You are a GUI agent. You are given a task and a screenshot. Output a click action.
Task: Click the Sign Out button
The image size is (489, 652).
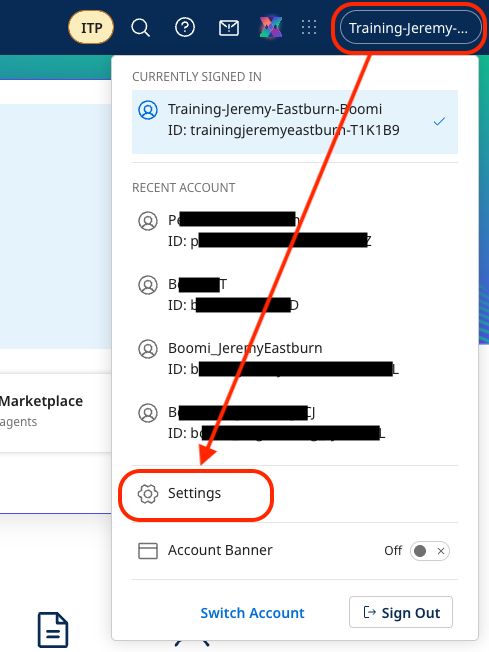pyautogui.click(x=401, y=612)
